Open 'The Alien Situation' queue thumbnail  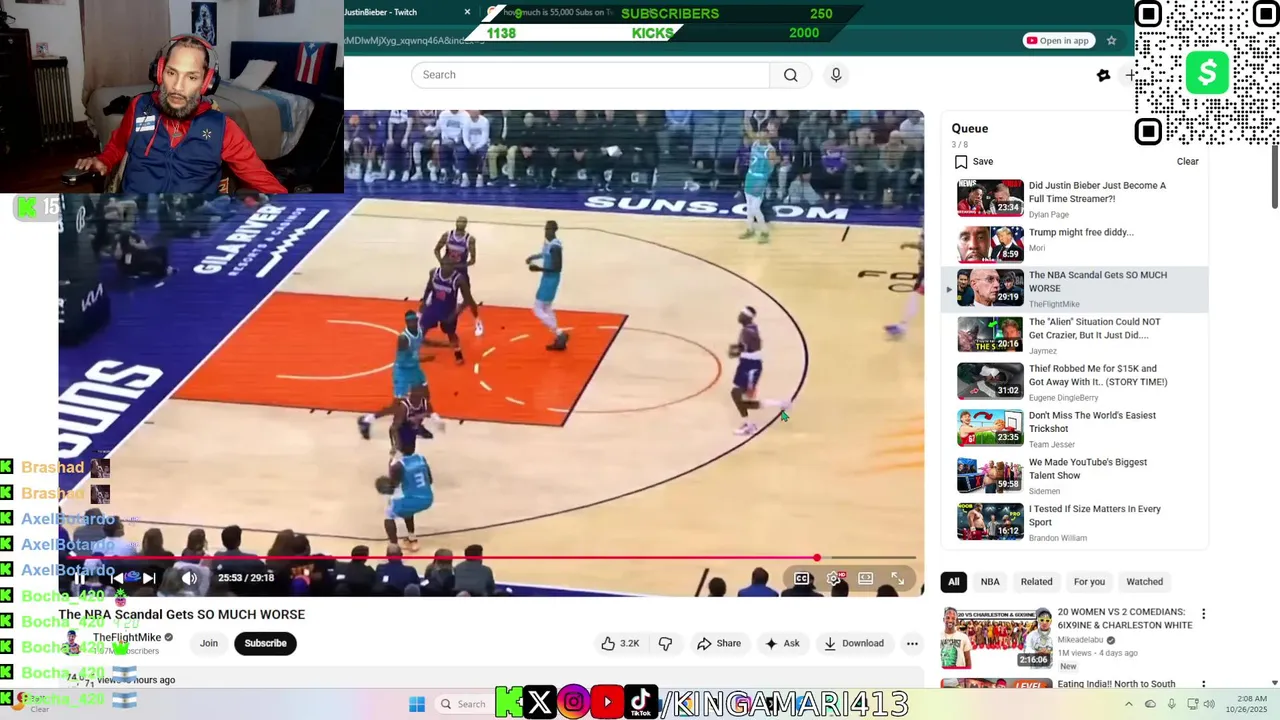pos(990,335)
